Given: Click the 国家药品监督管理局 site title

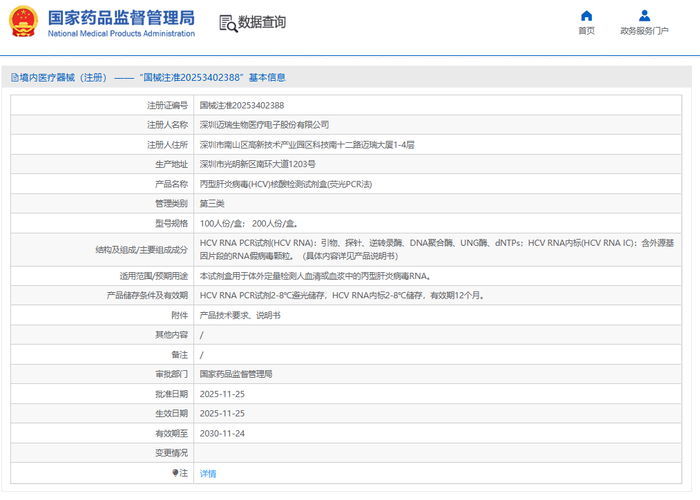Looking at the screenshot, I should [121, 17].
